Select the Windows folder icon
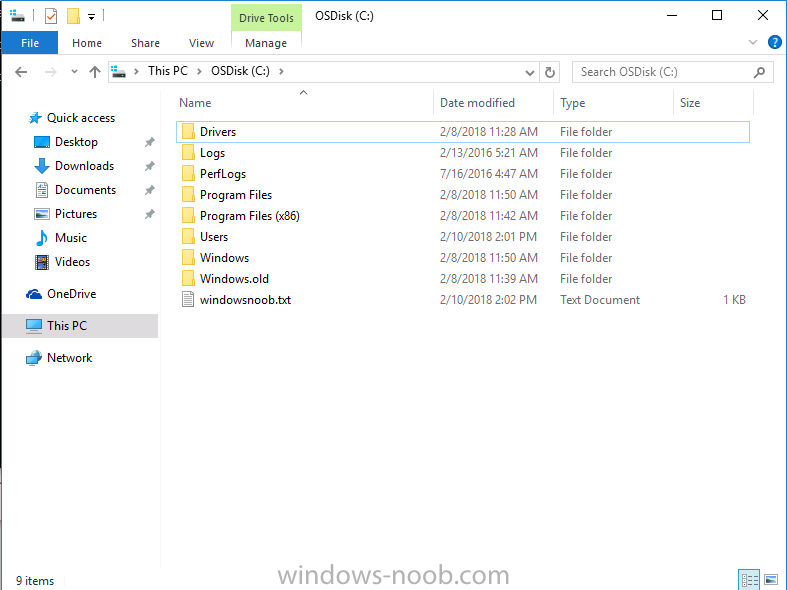The height and width of the screenshot is (590, 787). [x=188, y=258]
